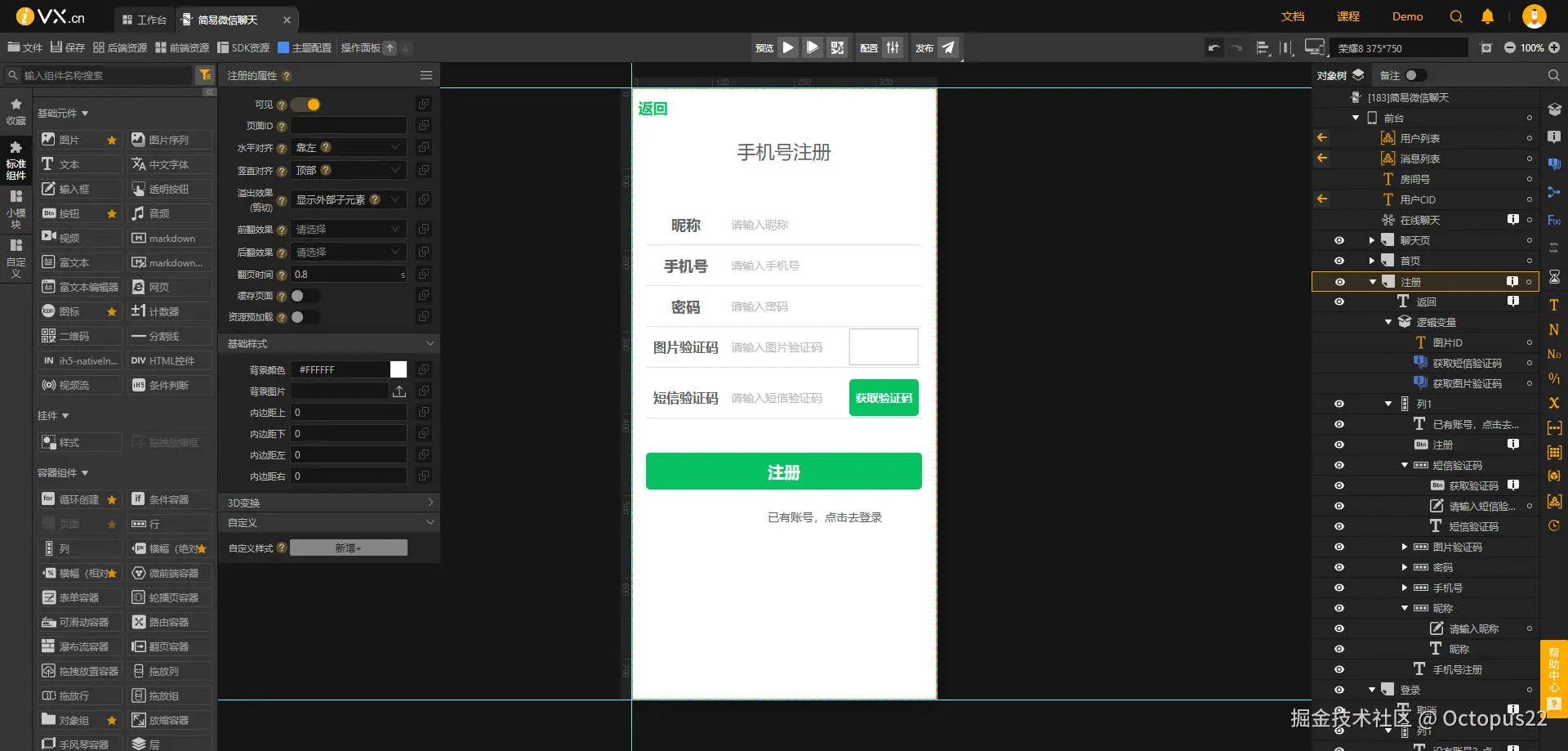Hide the 聊天页 page with its eye icon

pos(1339,240)
